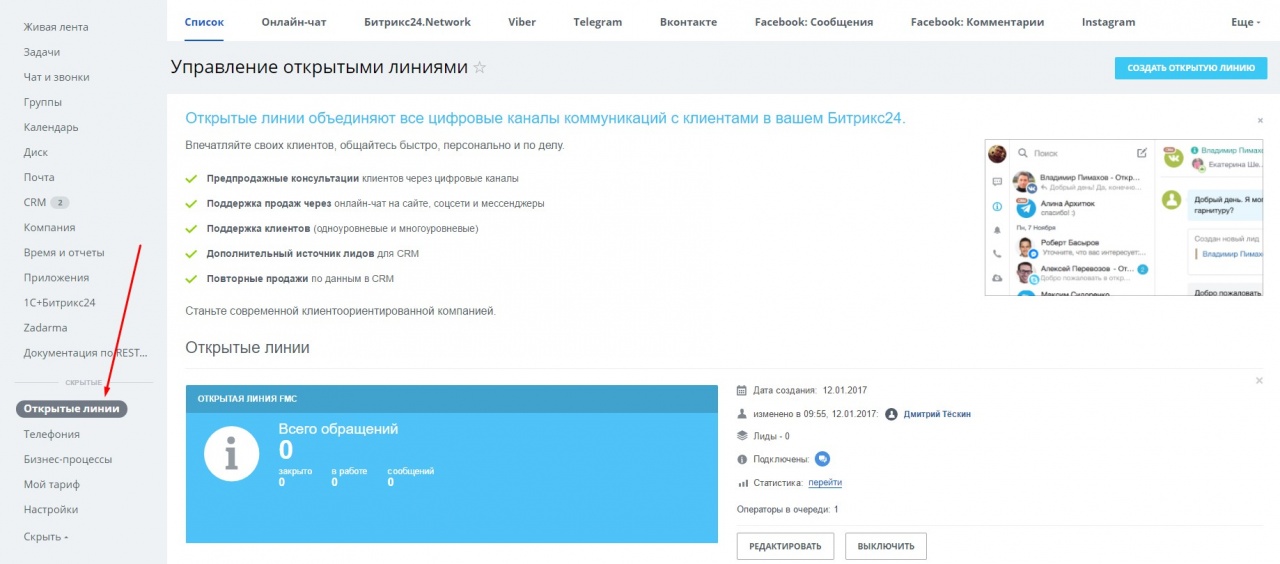1280x564 pixels.
Task: Open Facebook: Сообщения tab
Action: [x=814, y=22]
